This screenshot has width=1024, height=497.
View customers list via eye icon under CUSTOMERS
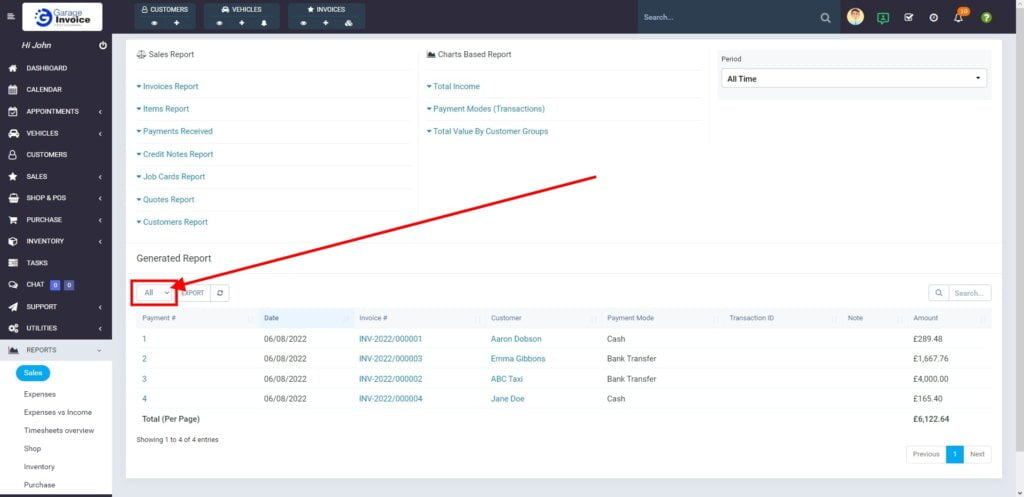pos(155,23)
